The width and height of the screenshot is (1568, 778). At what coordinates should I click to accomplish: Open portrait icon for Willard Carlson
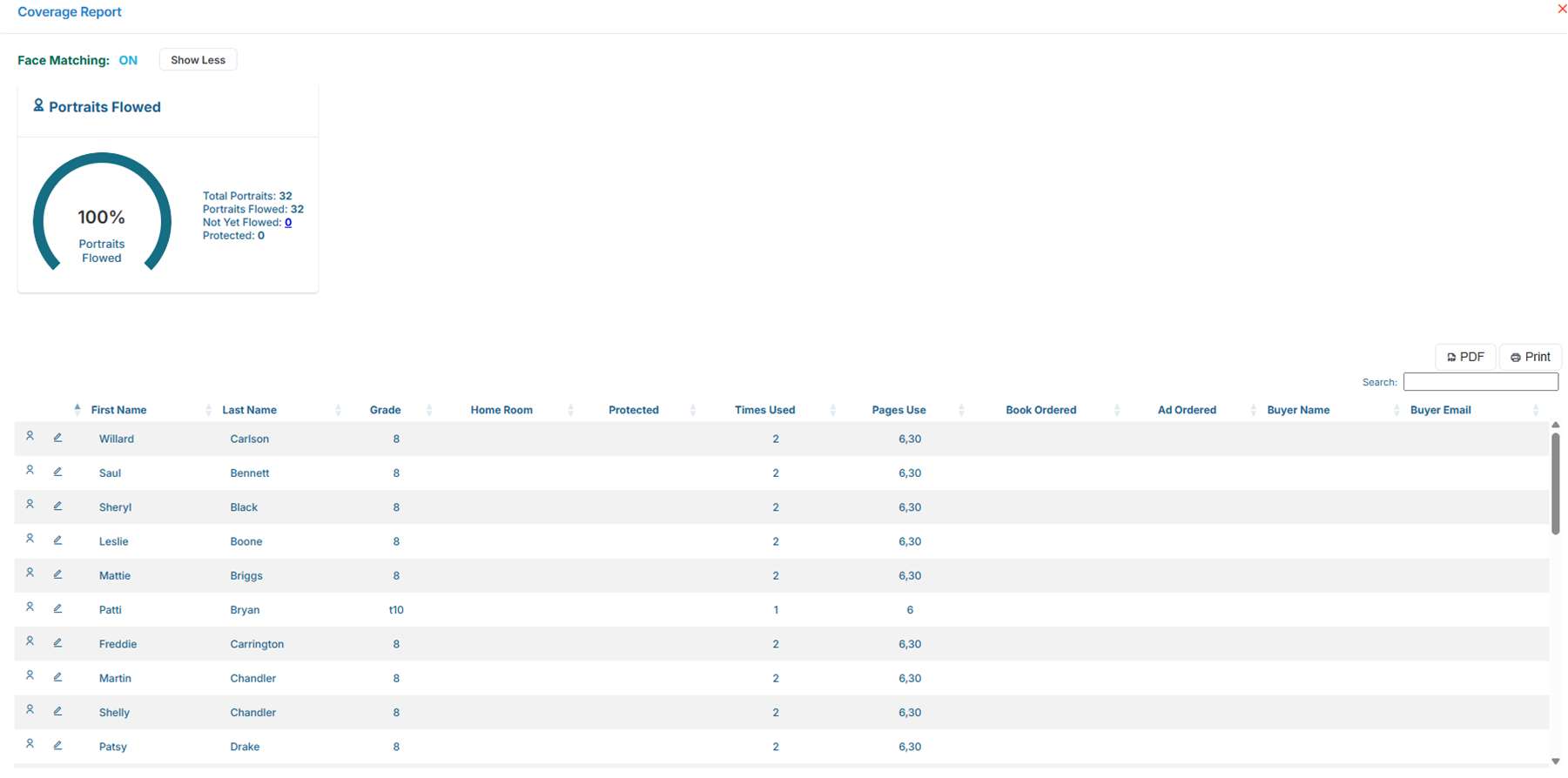pyautogui.click(x=30, y=436)
